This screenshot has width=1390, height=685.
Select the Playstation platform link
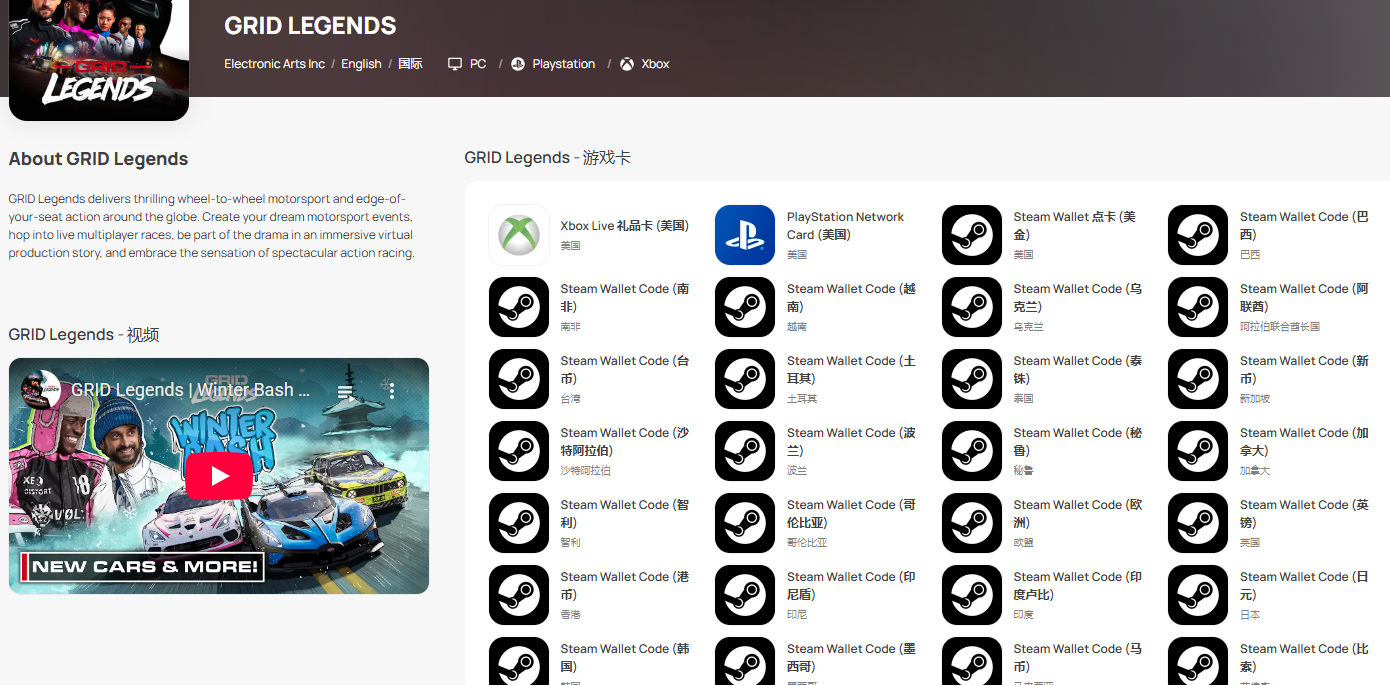[553, 64]
